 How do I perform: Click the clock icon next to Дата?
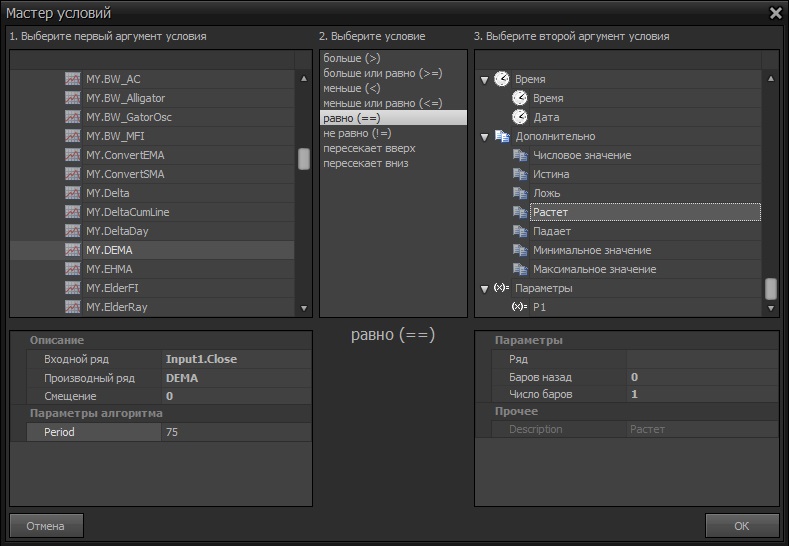(x=519, y=117)
